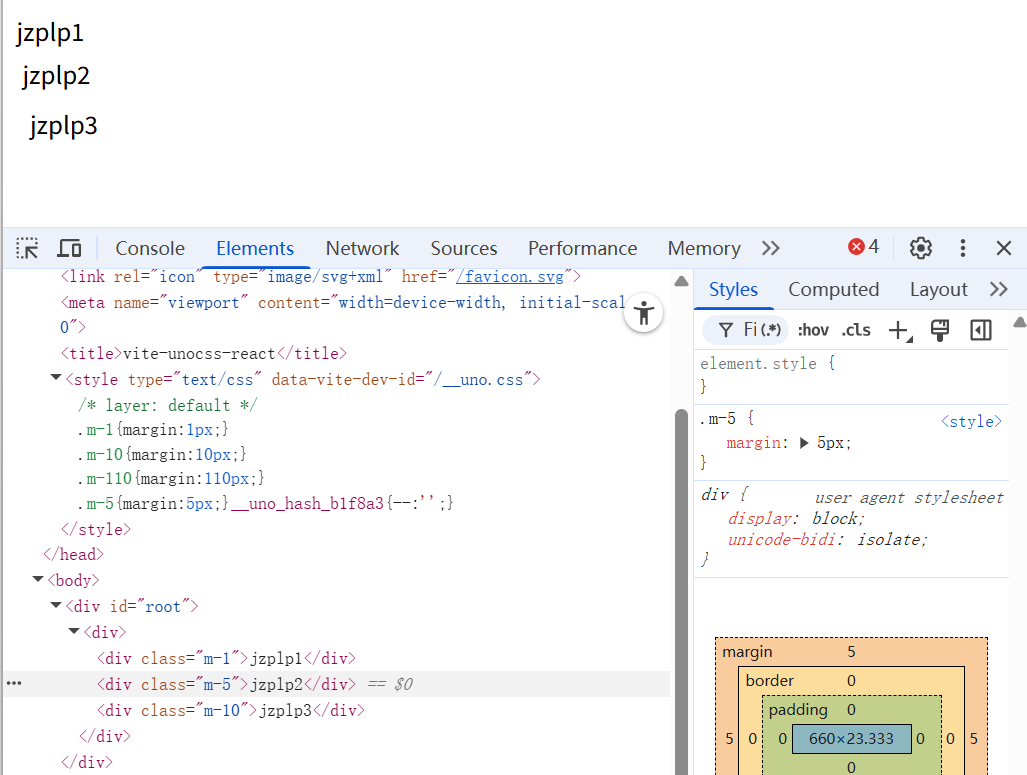The height and width of the screenshot is (775, 1027).
Task: Click the margin property name in .m-5
Action: [x=753, y=443]
